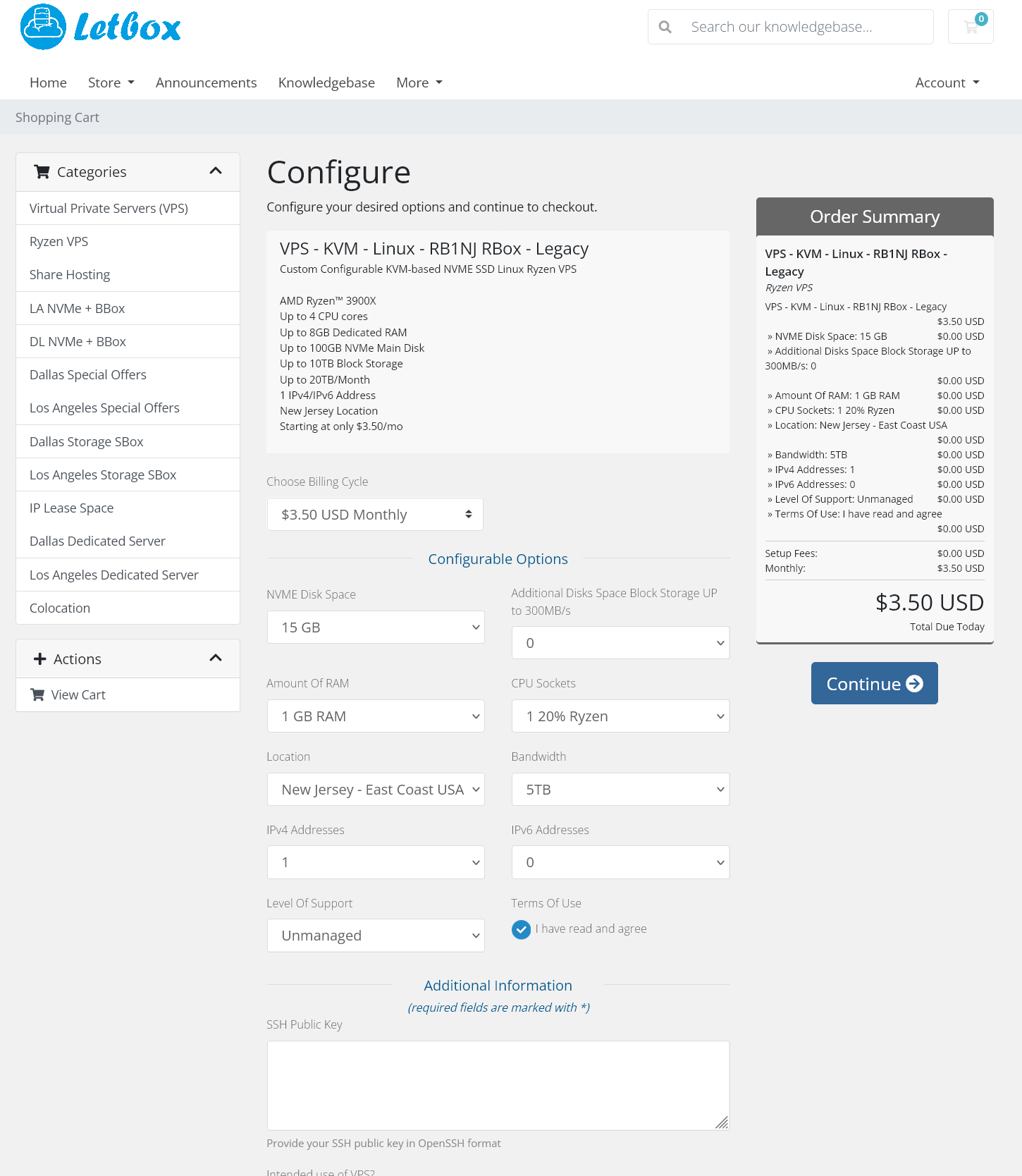Click the Letbox cloud logo icon

43,27
